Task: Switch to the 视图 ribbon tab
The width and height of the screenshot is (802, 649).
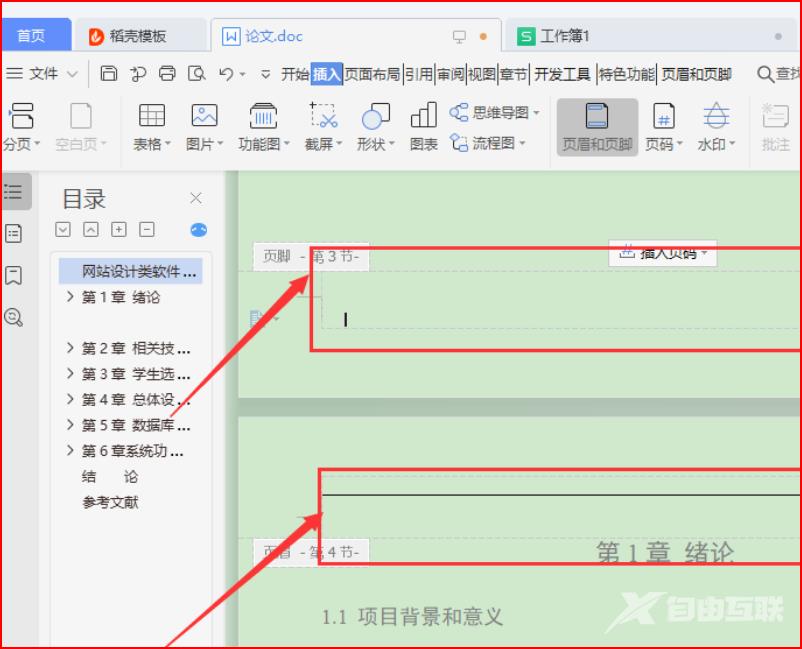Action: point(482,75)
